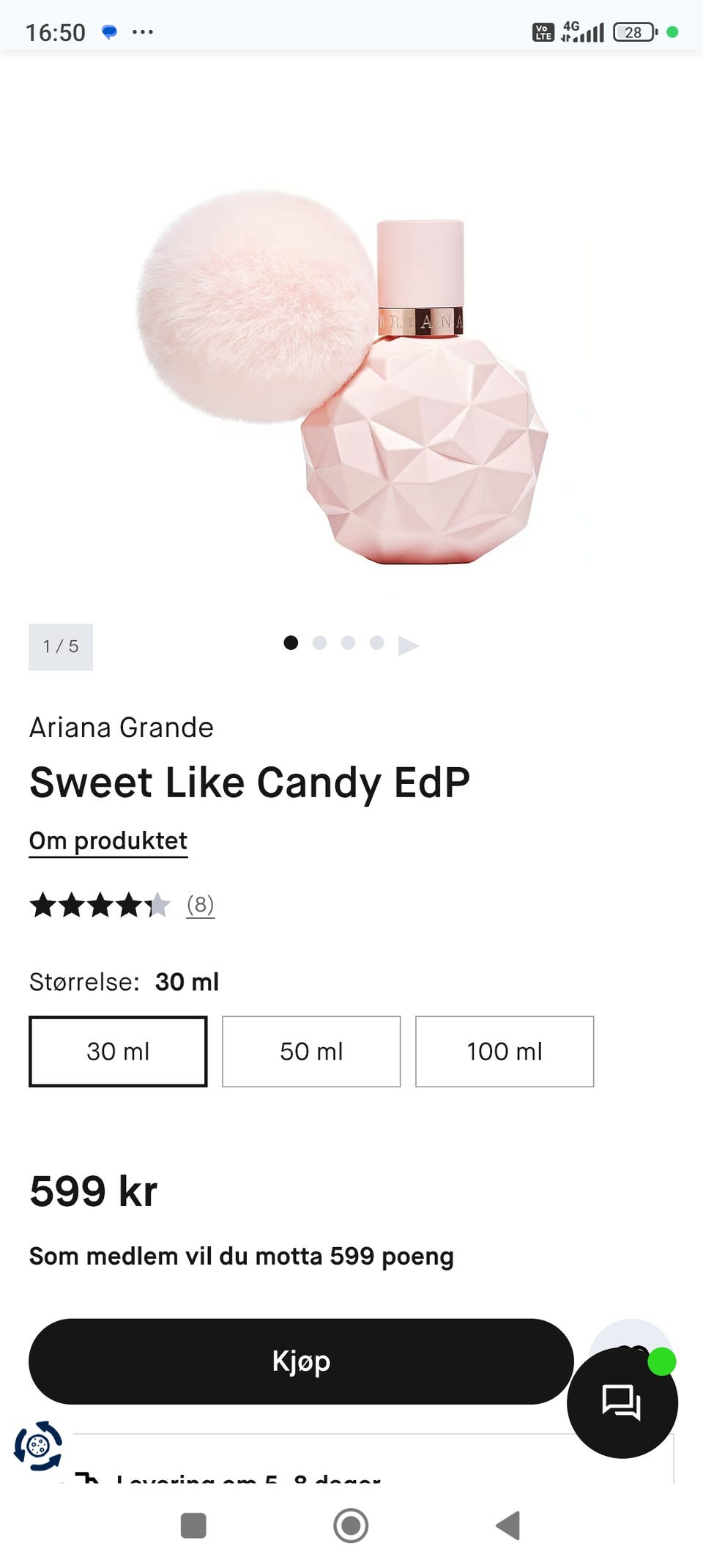Select the 50 ml size option

(311, 1051)
